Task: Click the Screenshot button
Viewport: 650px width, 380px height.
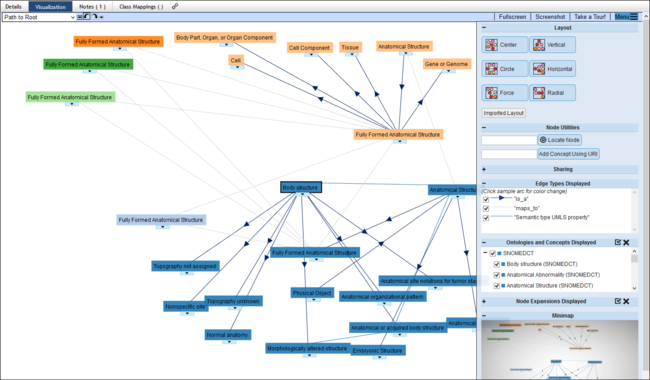Action: tap(550, 17)
